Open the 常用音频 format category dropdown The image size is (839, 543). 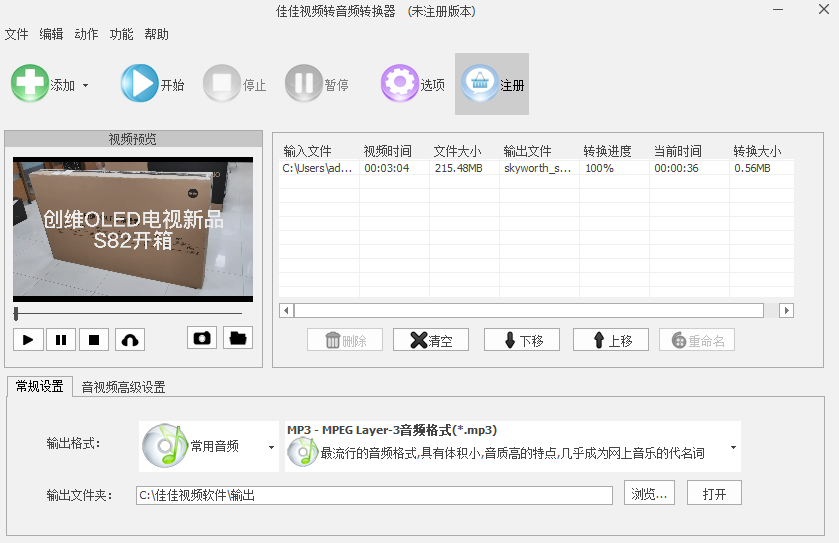coord(271,446)
